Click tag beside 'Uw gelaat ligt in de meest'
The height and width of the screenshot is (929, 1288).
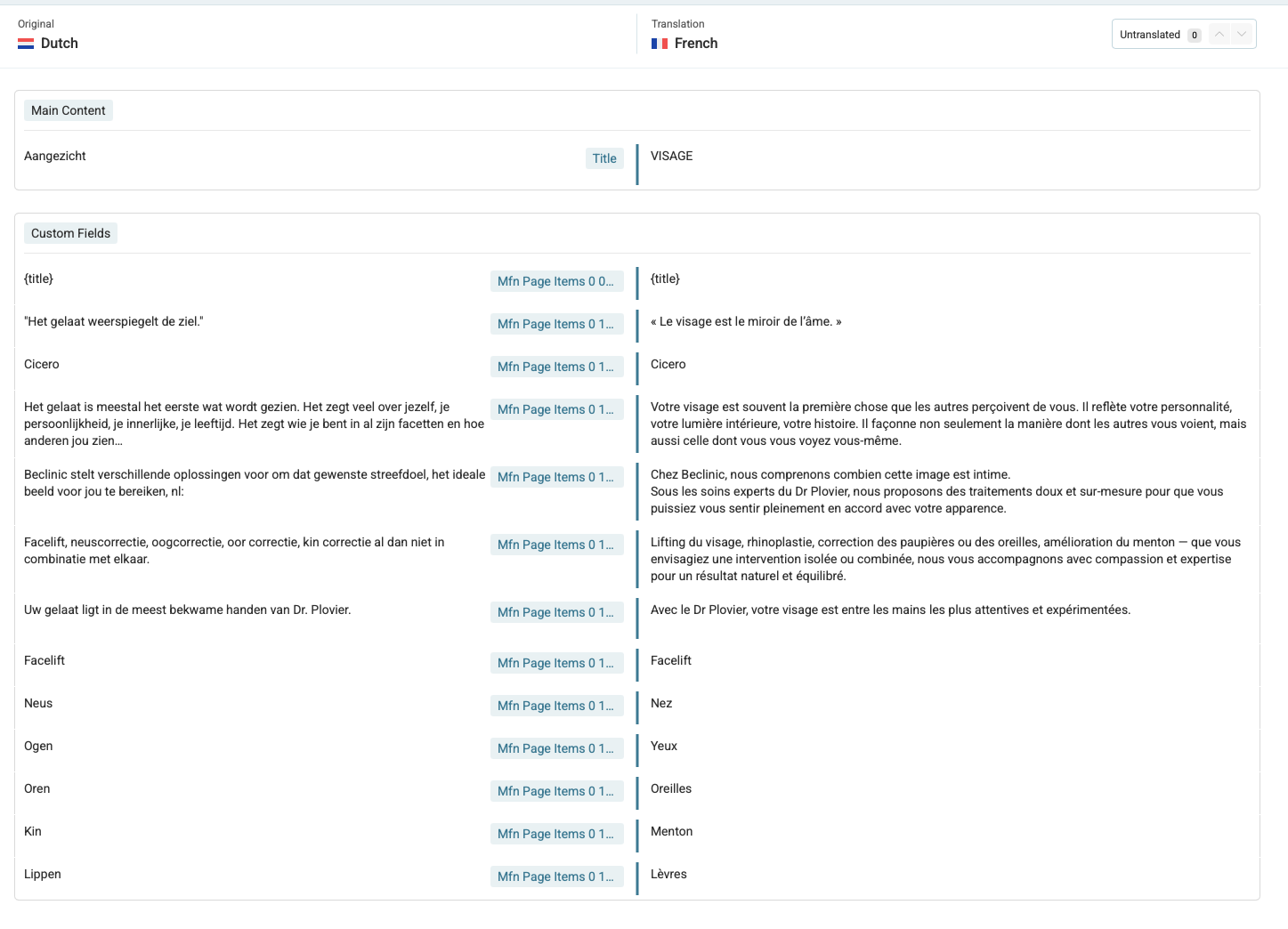coord(557,612)
